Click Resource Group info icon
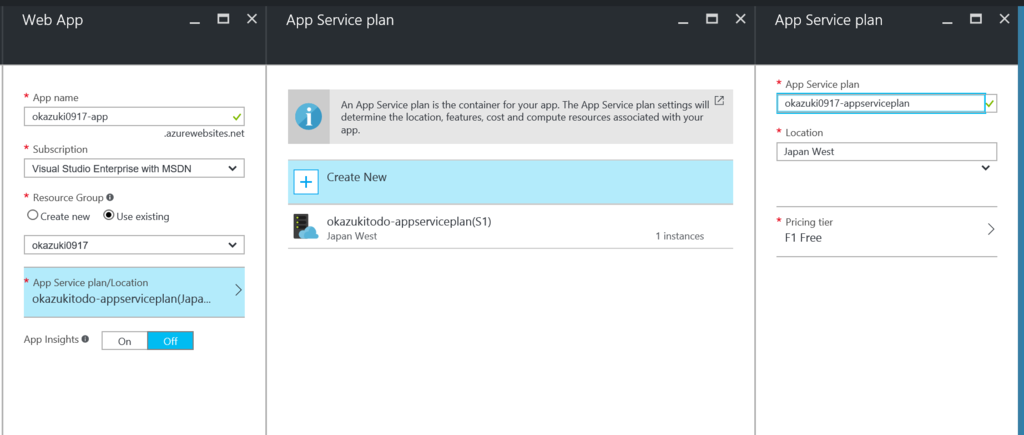Image resolution: width=1024 pixels, height=435 pixels. coord(110,197)
